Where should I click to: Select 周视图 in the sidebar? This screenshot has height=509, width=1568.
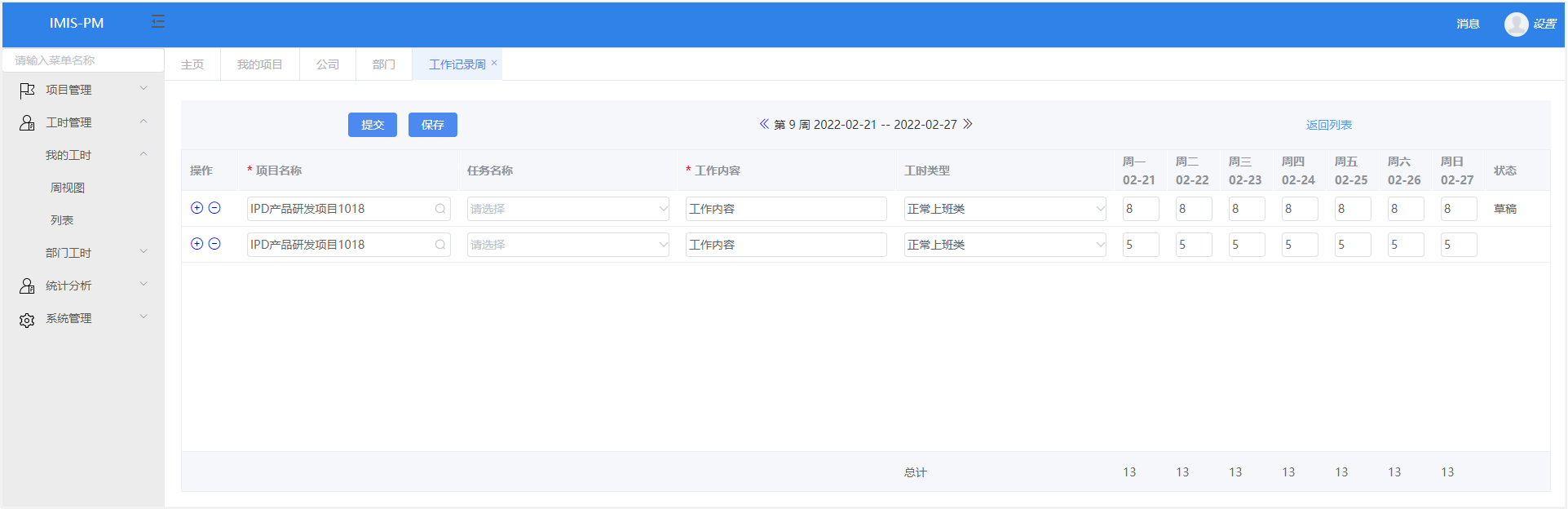pyautogui.click(x=68, y=188)
